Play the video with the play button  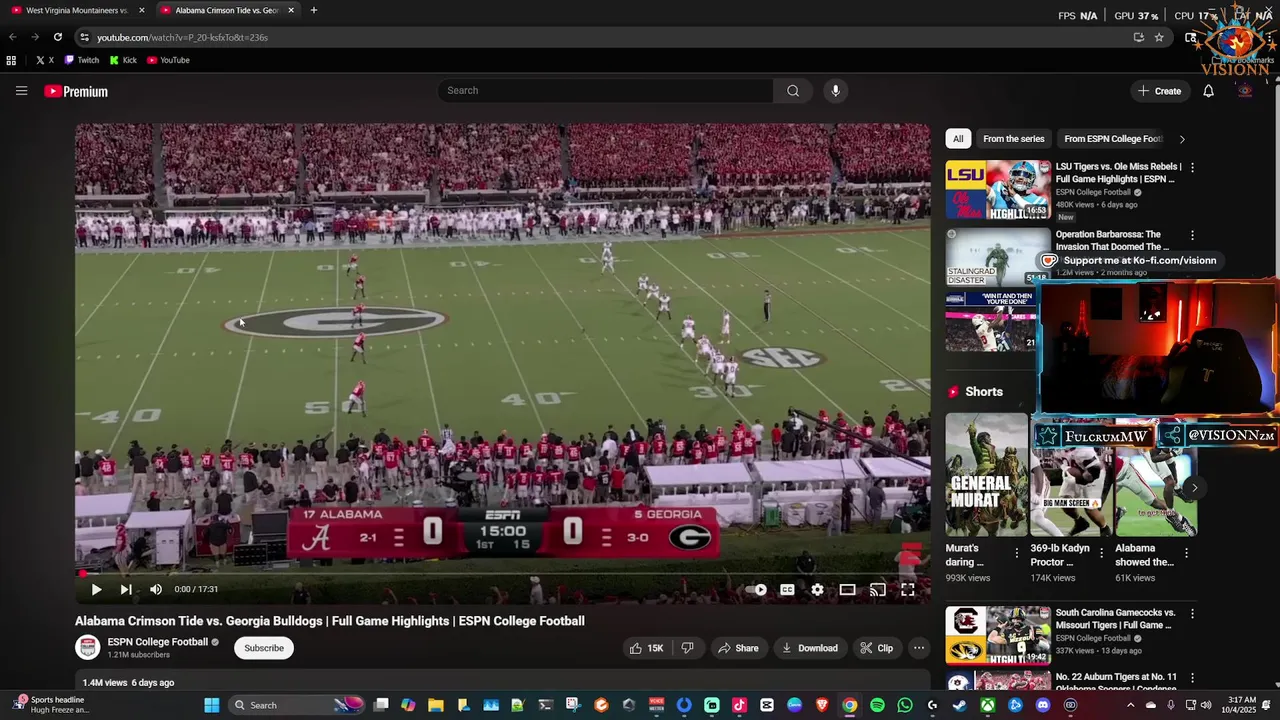(96, 589)
